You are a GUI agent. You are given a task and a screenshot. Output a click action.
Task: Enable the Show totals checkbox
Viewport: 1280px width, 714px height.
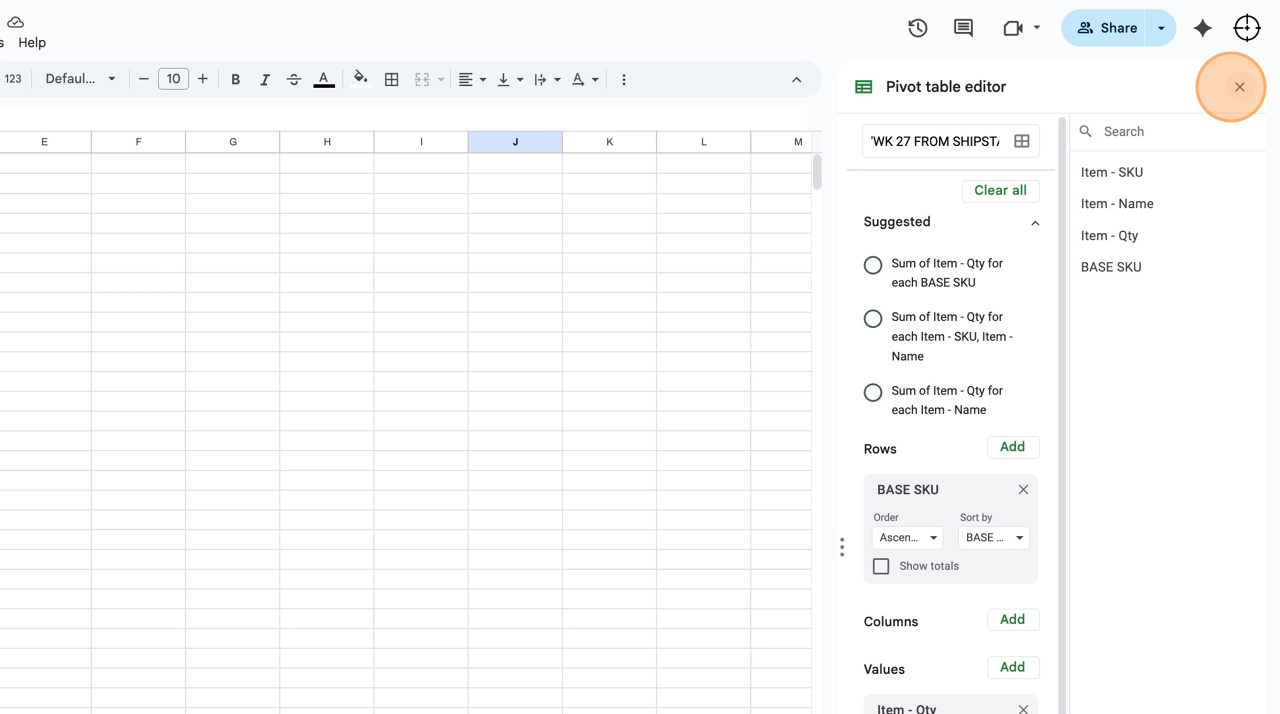point(881,566)
